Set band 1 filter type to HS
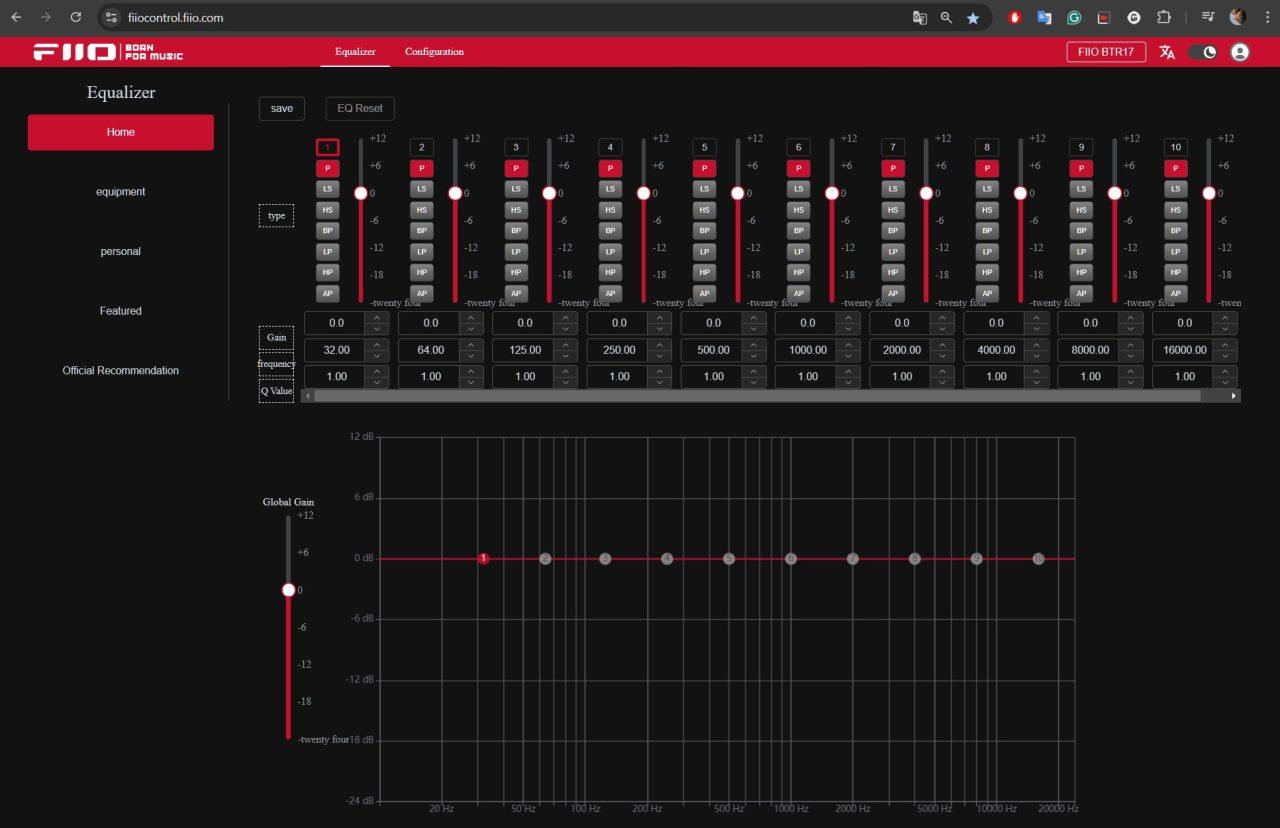 click(x=328, y=209)
